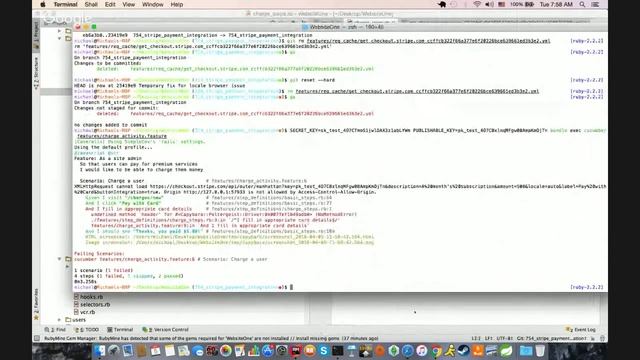This screenshot has height=360, width=640.
Task: Click the Project side panel tab
Action: pyautogui.click(x=36, y=35)
